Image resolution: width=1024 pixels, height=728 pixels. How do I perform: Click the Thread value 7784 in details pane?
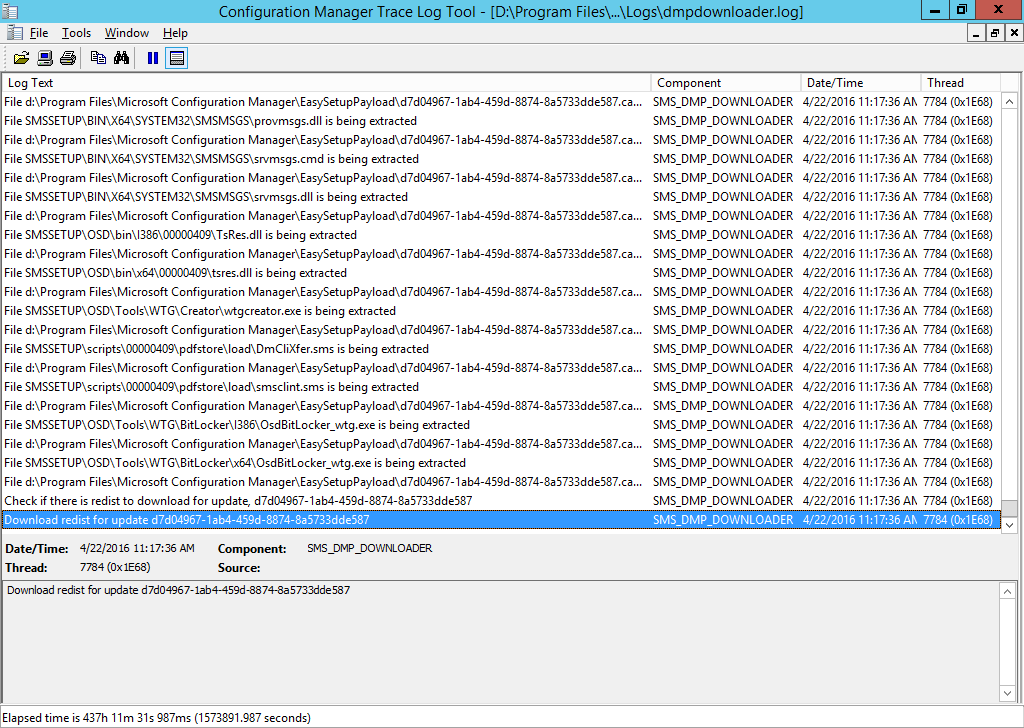(115, 567)
